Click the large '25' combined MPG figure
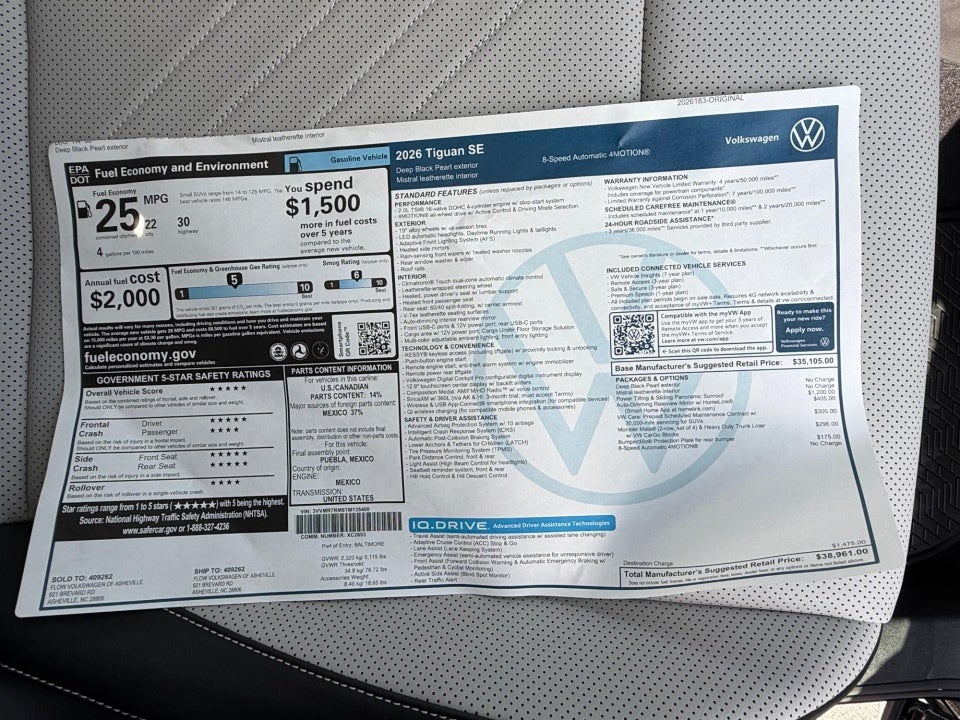Screen dimensions: 960x720 pyautogui.click(x=117, y=216)
